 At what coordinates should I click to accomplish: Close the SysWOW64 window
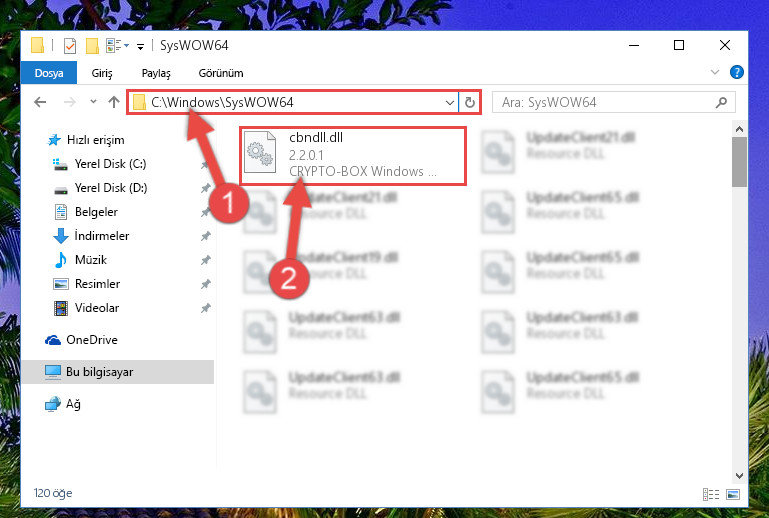(725, 46)
